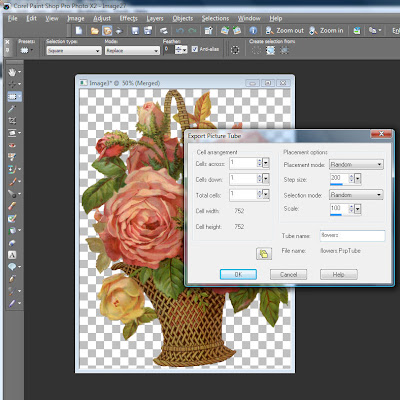Select the Straighten tool
Image resolution: width=400 pixels, height=400 pixels.
[x=12, y=133]
